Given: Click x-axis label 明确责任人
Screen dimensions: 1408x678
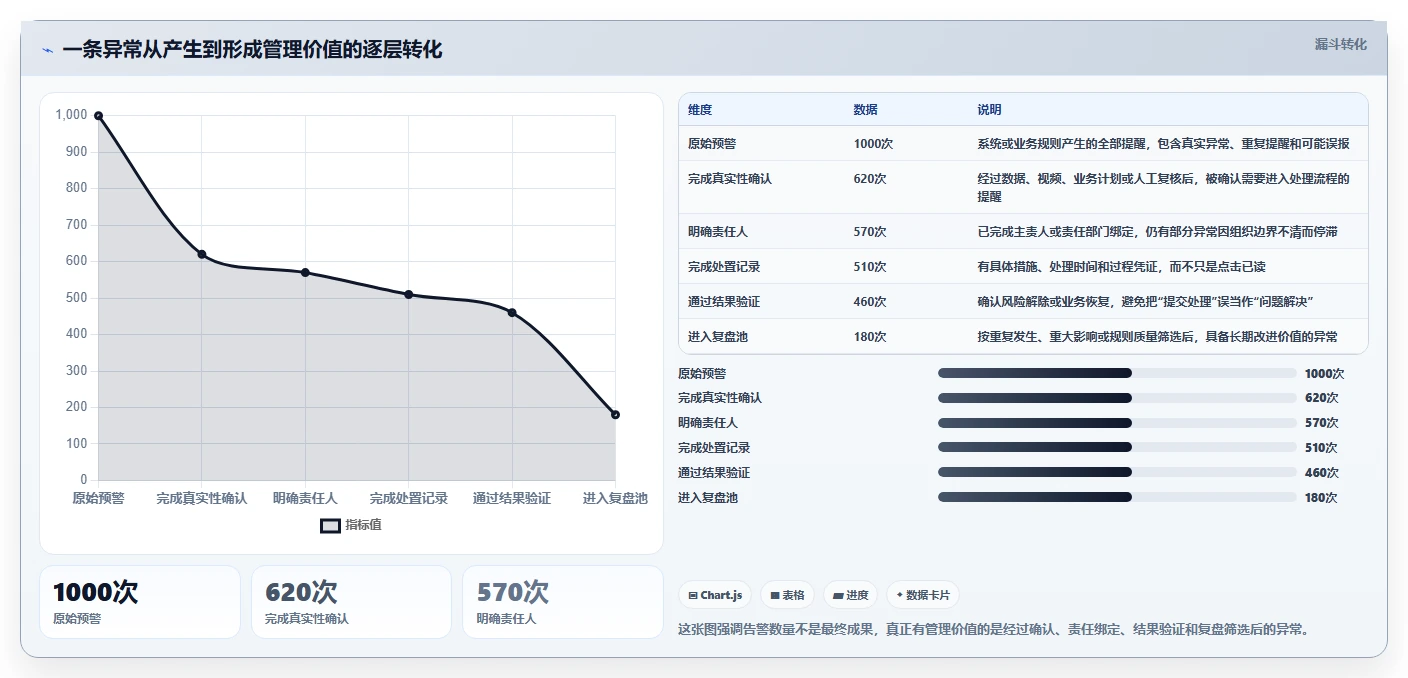Looking at the screenshot, I should [305, 498].
